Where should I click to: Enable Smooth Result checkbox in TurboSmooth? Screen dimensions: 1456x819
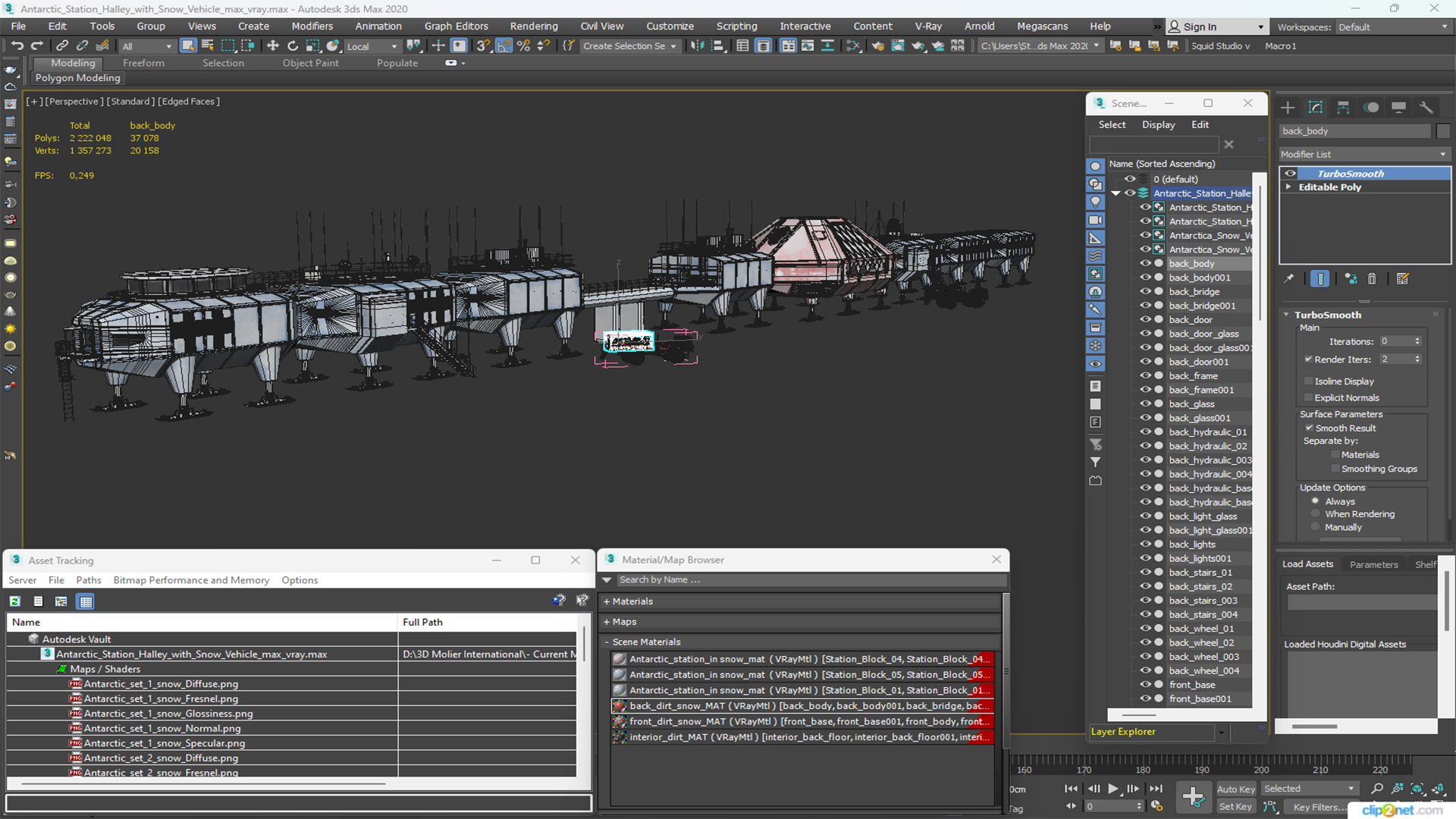click(x=1310, y=428)
